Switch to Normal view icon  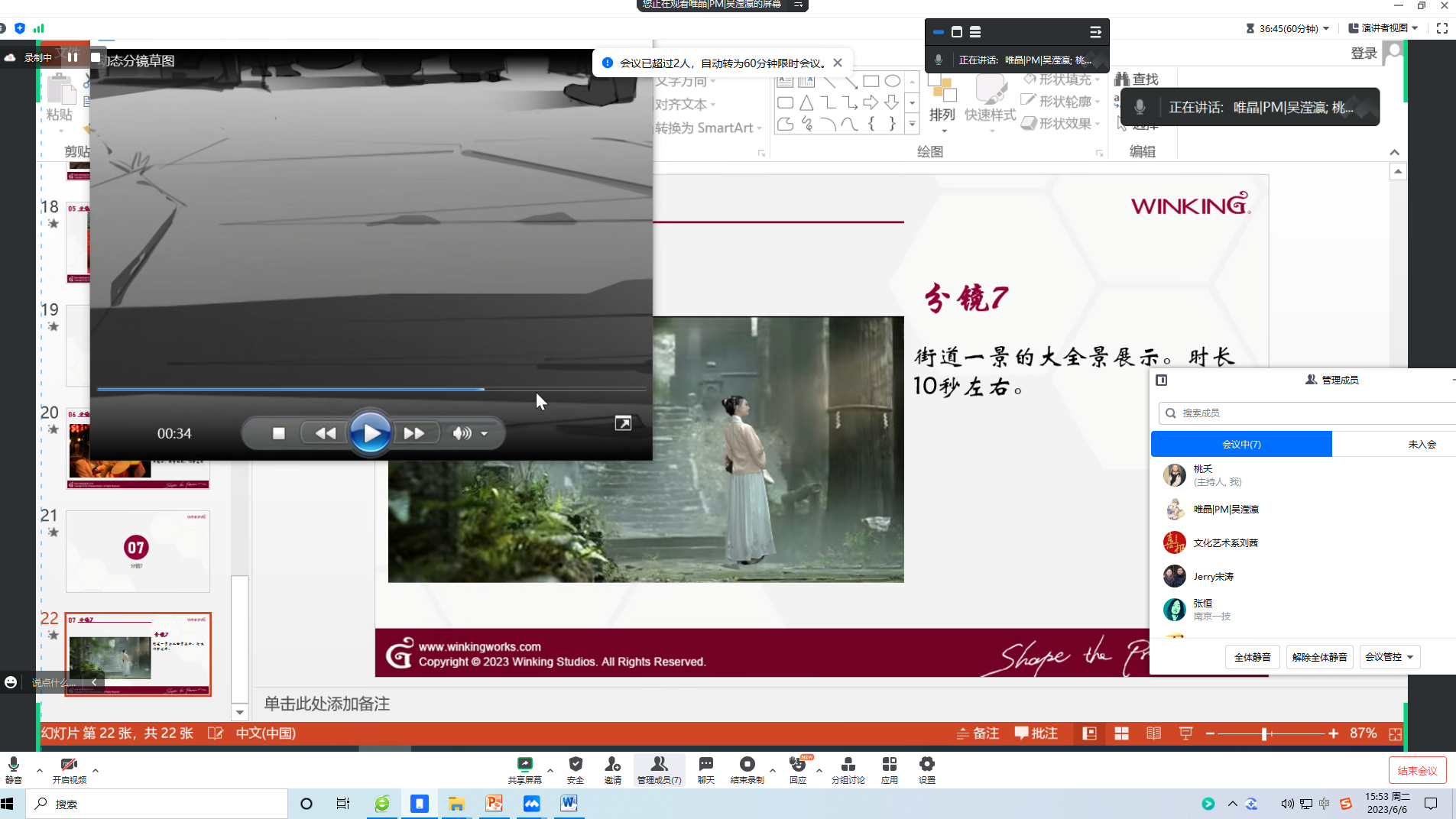coord(1090,733)
